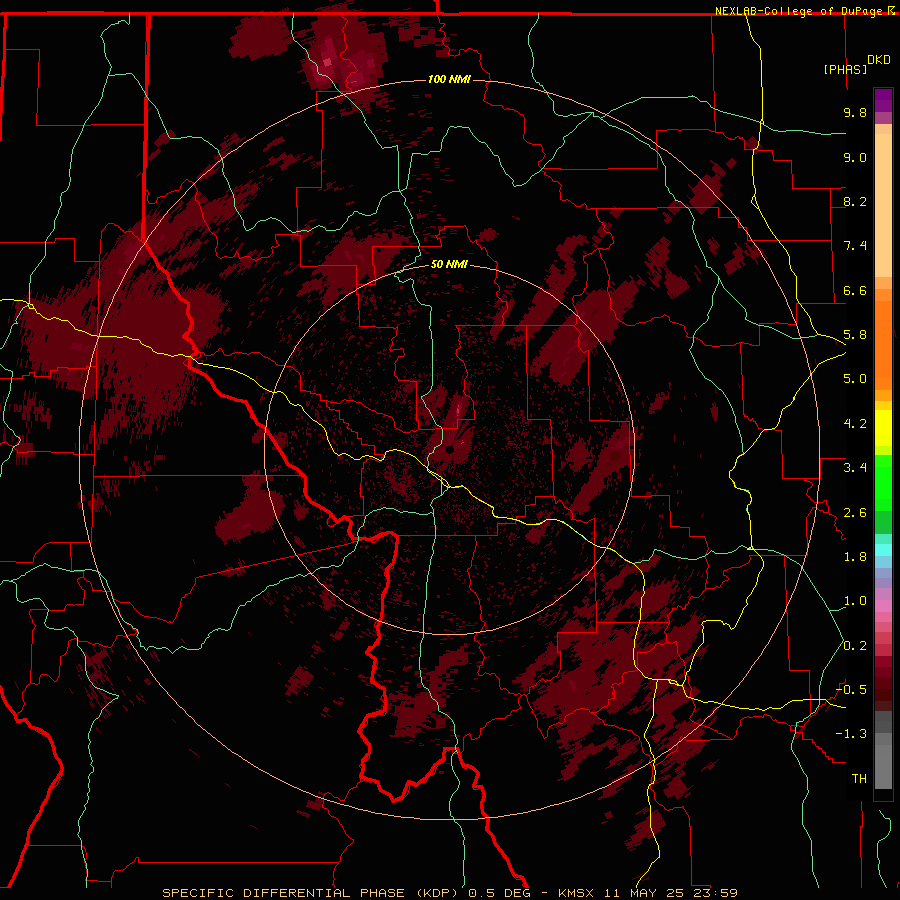Screen dimensions: 900x900
Task: Click the 6.6 value on the scale
Action: point(855,291)
